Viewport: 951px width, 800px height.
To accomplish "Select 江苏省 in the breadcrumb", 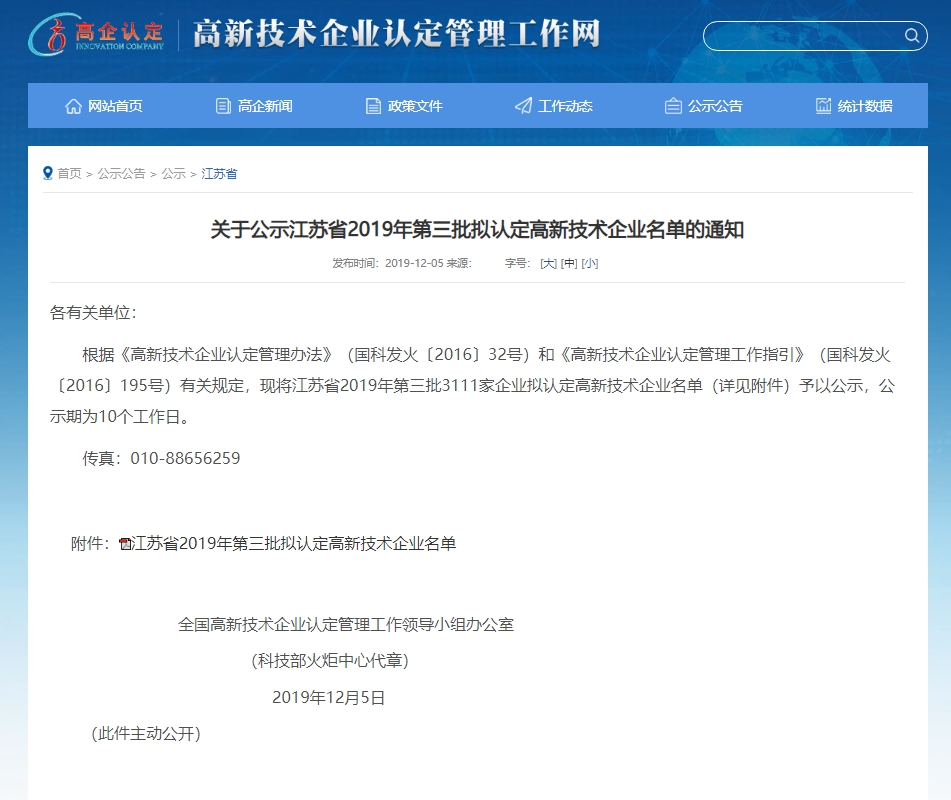I will click(219, 174).
